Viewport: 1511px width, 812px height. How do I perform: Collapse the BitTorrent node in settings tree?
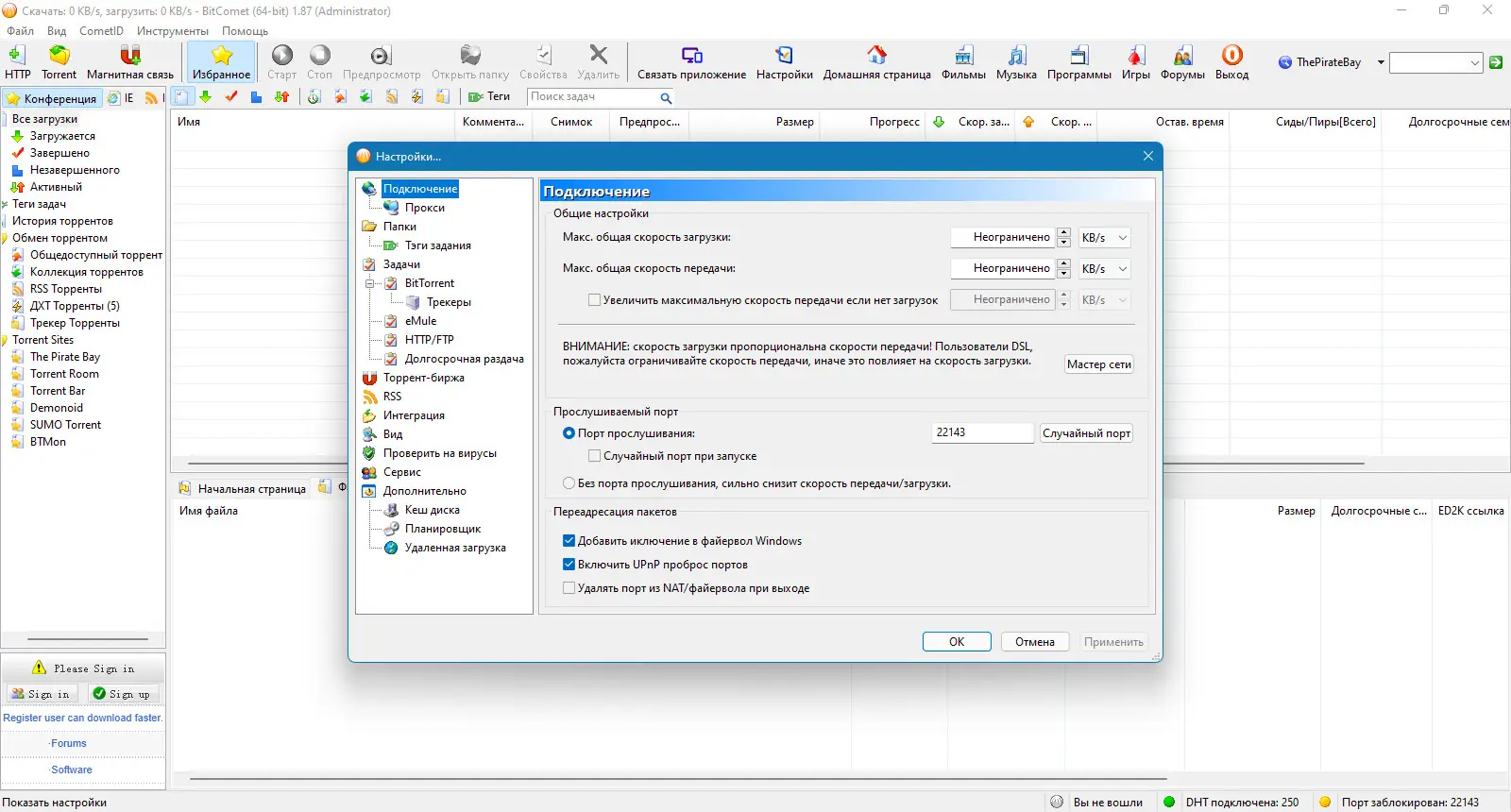[x=370, y=283]
